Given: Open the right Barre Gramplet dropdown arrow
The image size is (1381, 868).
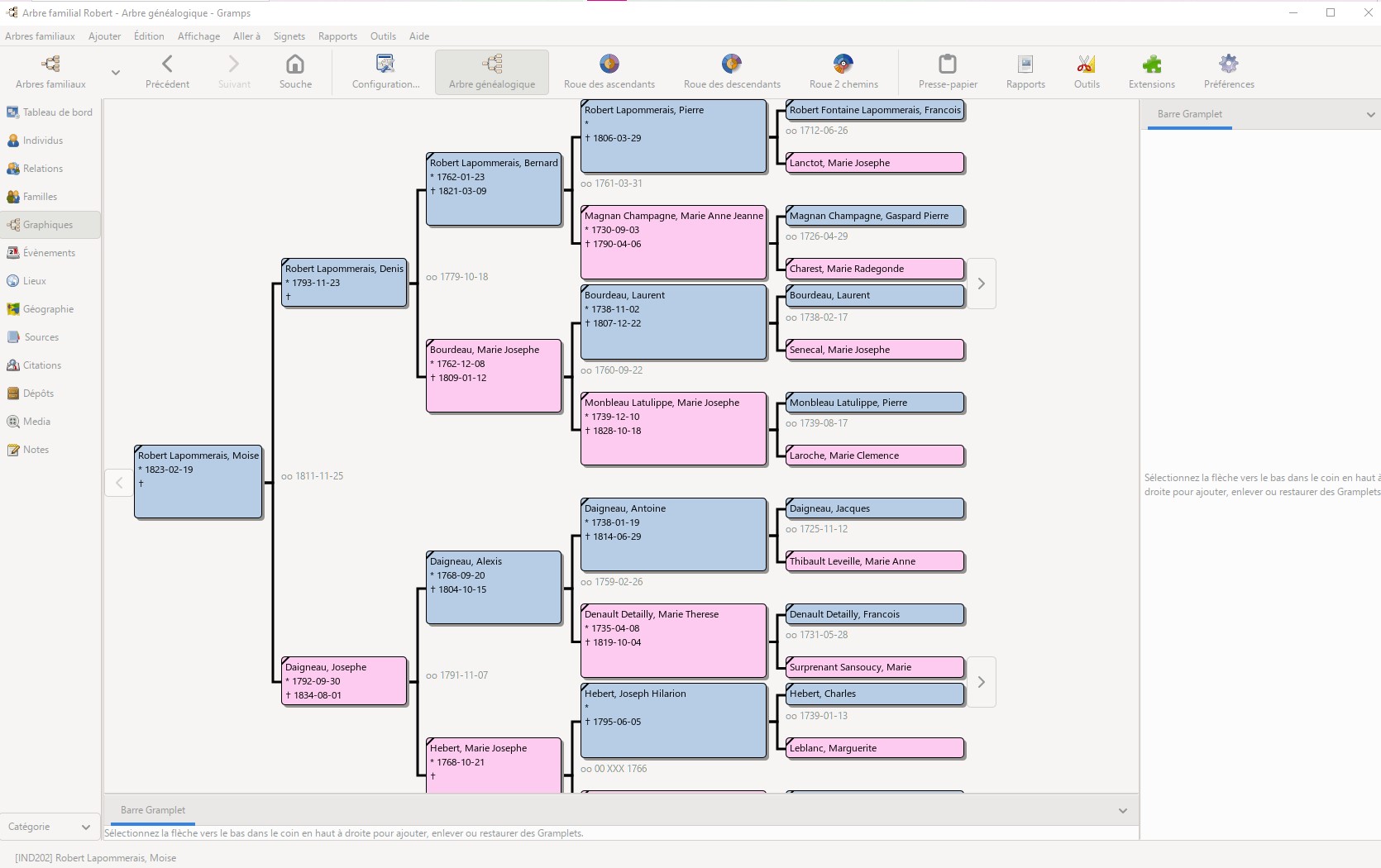Looking at the screenshot, I should [x=1370, y=115].
